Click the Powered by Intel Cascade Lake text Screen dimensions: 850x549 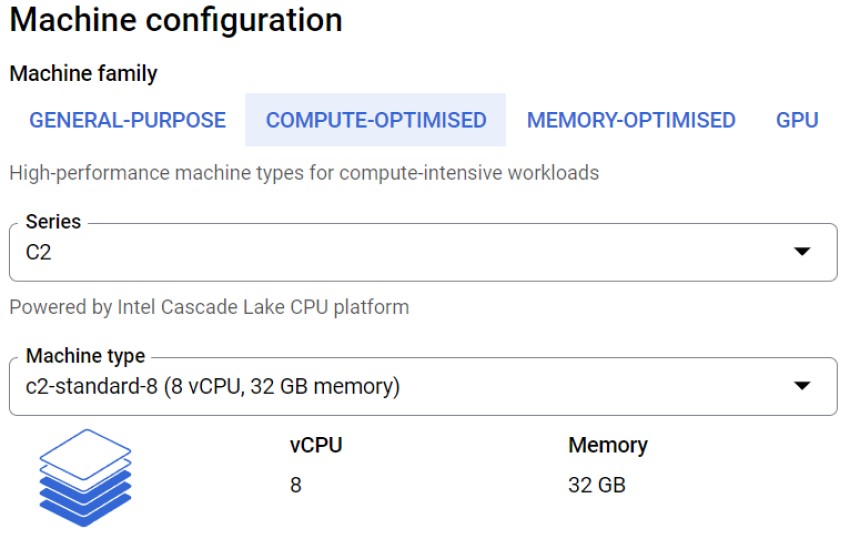(209, 307)
